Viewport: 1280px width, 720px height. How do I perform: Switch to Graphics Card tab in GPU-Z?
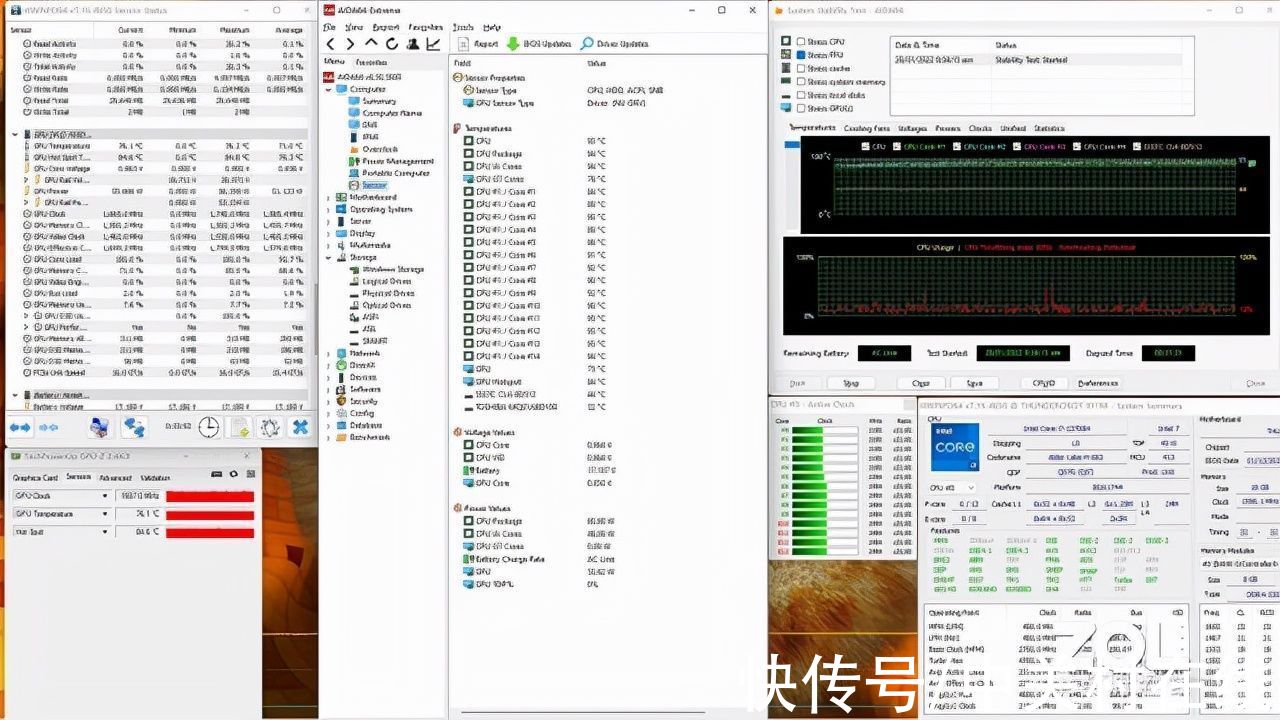point(36,477)
